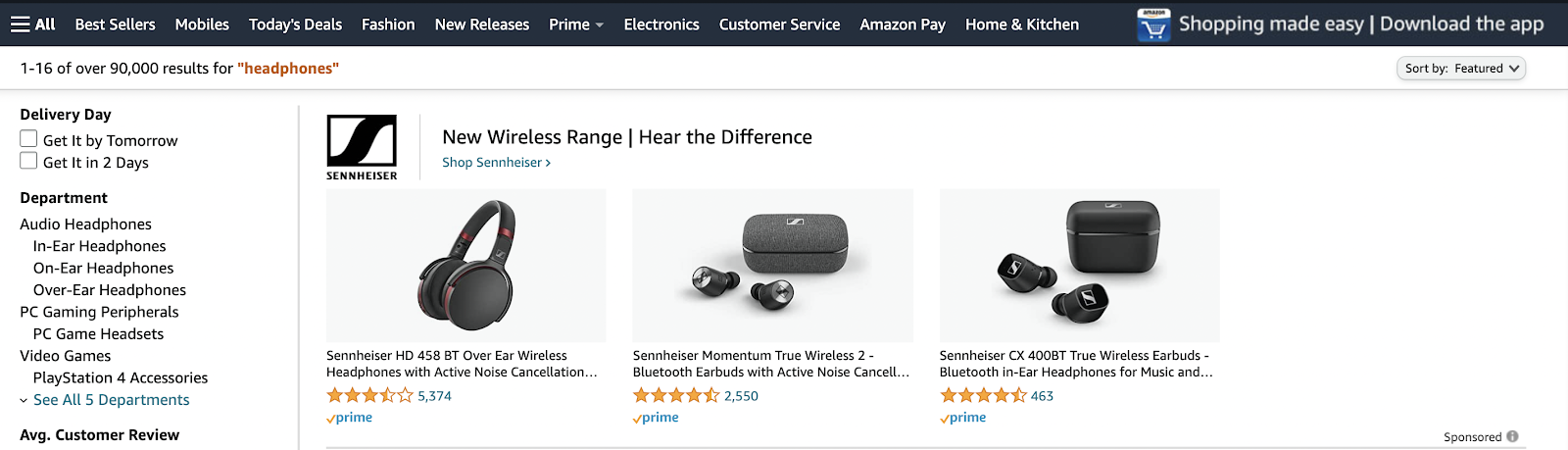This screenshot has width=1568, height=450.
Task: Click star rating of CX 400BT earbuds
Action: click(983, 396)
